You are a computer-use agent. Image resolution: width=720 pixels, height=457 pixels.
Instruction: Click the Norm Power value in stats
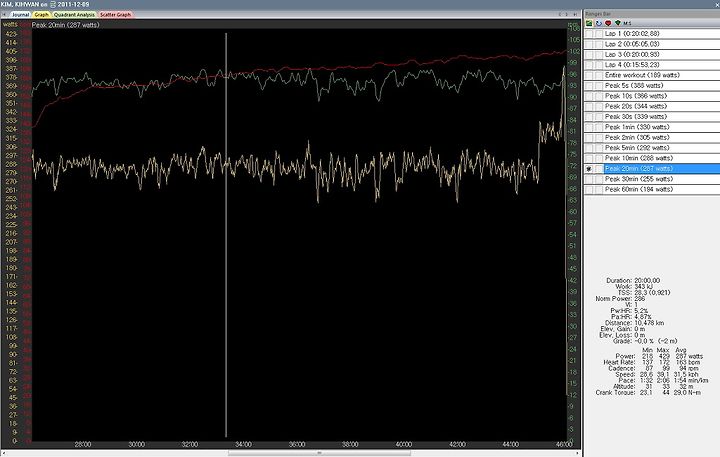(639, 299)
